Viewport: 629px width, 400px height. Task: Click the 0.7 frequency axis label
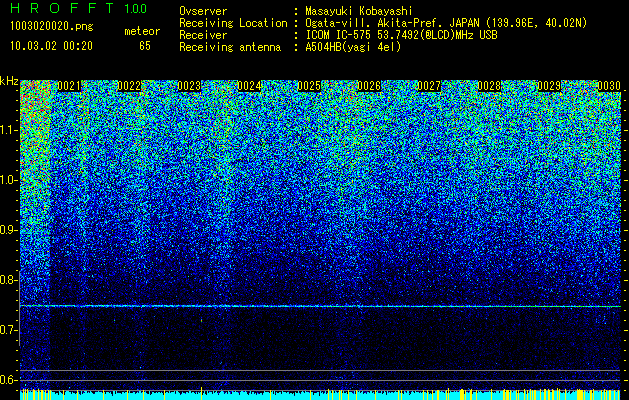click(9, 330)
